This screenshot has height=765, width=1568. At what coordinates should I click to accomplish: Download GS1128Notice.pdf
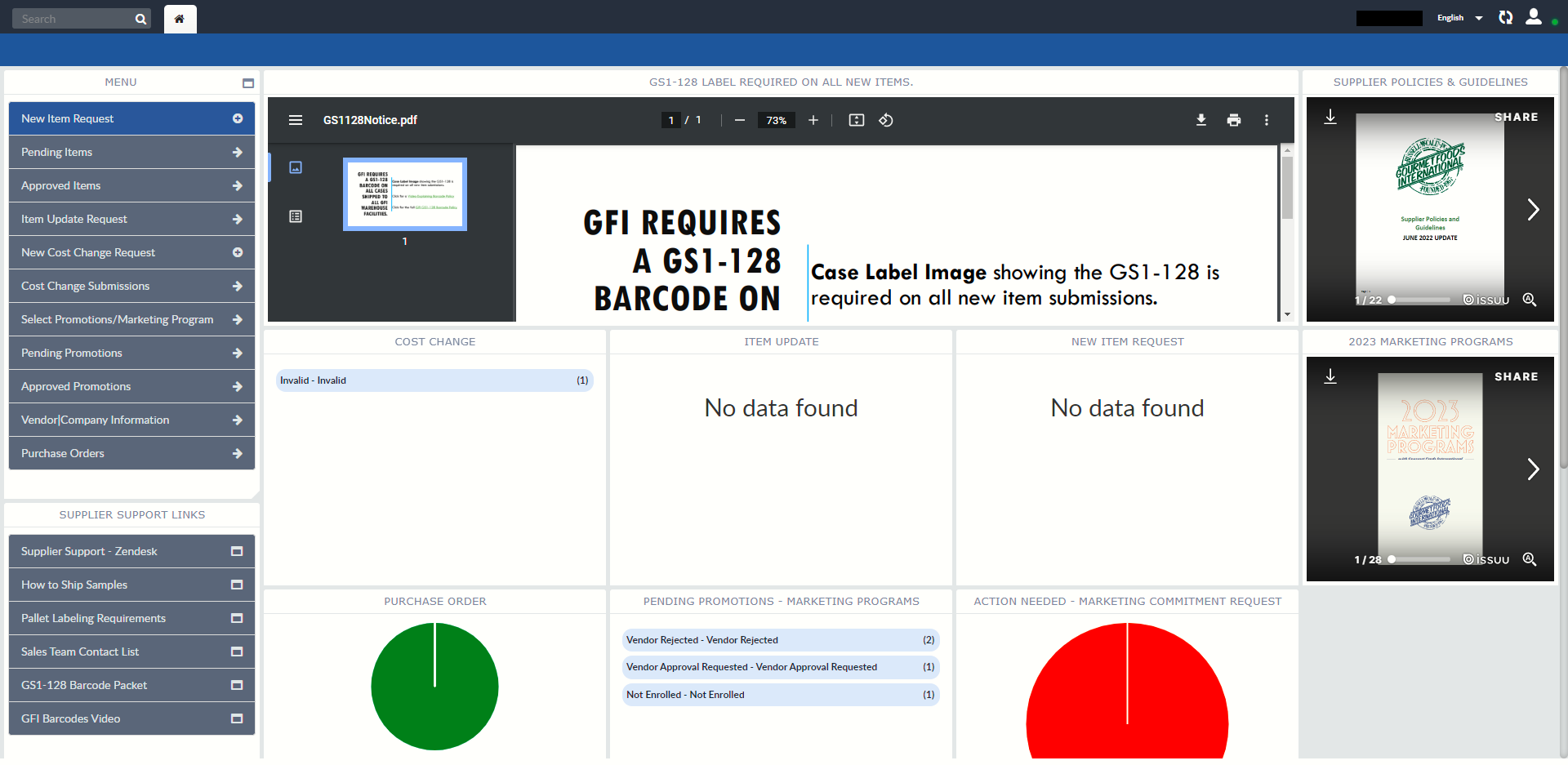click(x=1201, y=120)
